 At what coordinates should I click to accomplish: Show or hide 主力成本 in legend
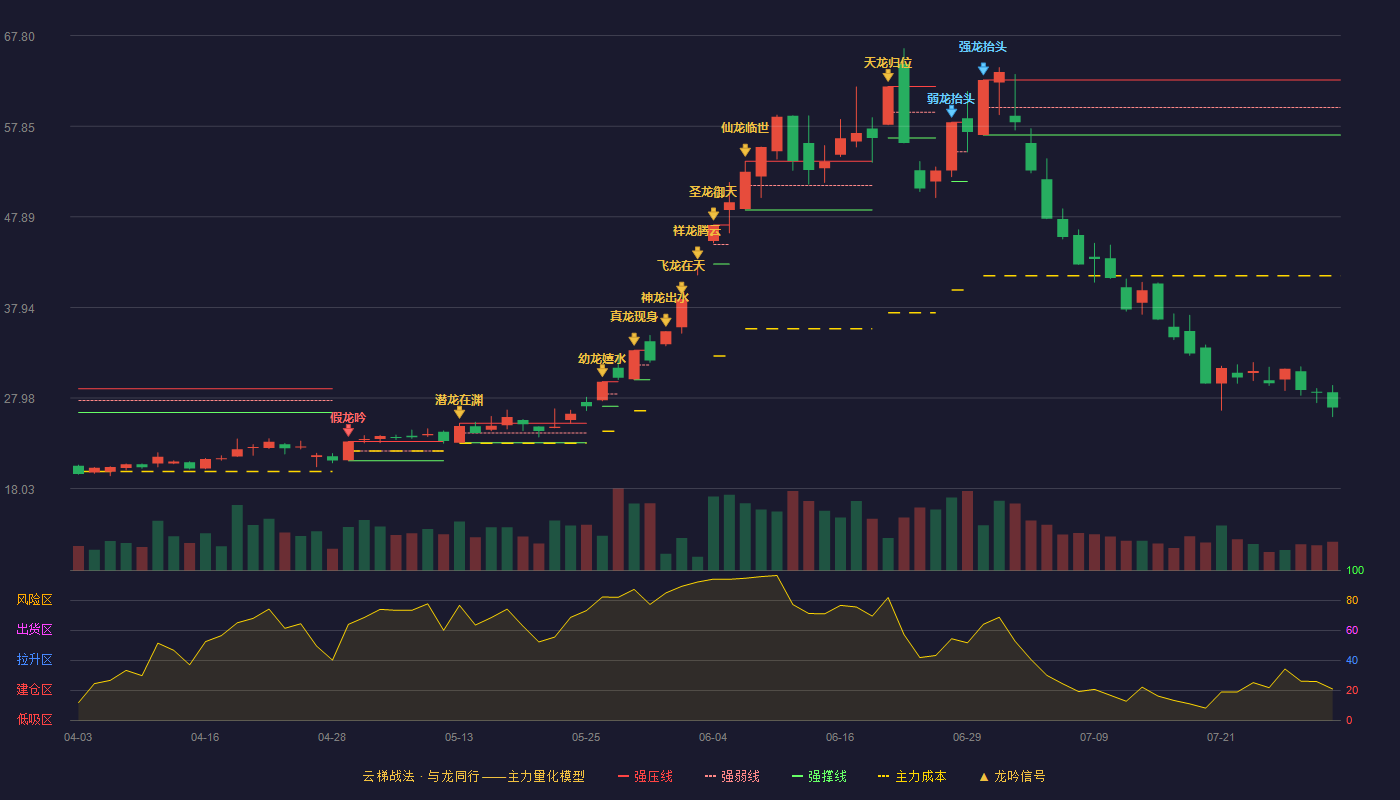click(x=912, y=776)
